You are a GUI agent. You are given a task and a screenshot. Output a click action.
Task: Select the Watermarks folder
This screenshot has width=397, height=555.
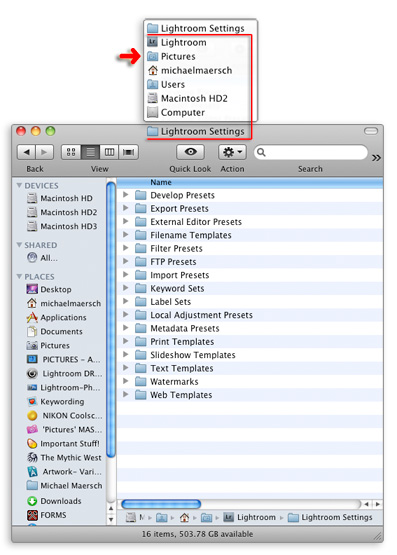pyautogui.click(x=250, y=382)
